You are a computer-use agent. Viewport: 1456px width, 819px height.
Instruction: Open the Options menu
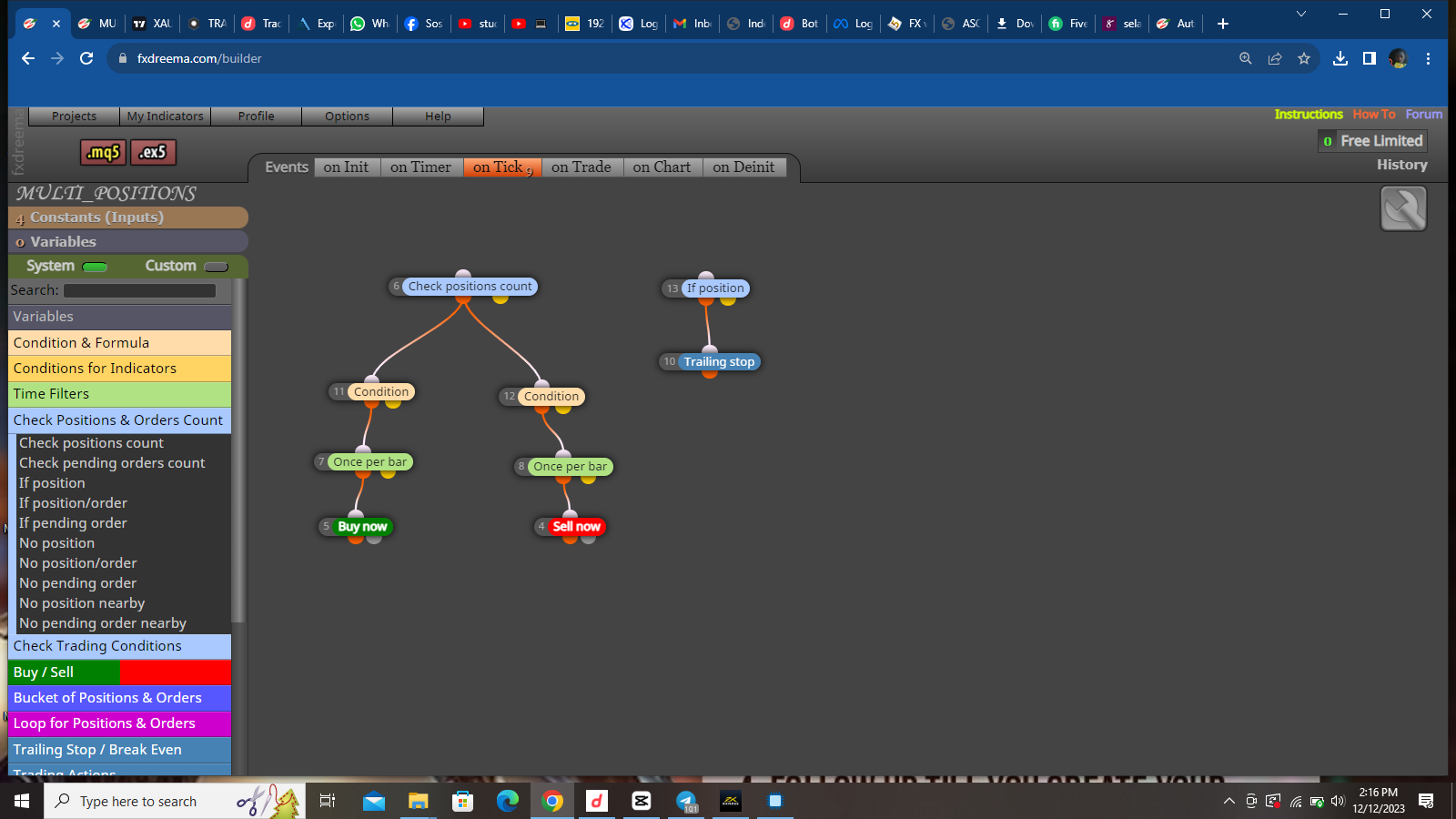pos(347,116)
